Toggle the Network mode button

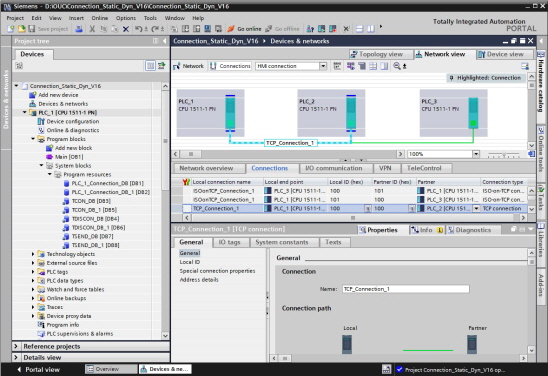[188, 66]
